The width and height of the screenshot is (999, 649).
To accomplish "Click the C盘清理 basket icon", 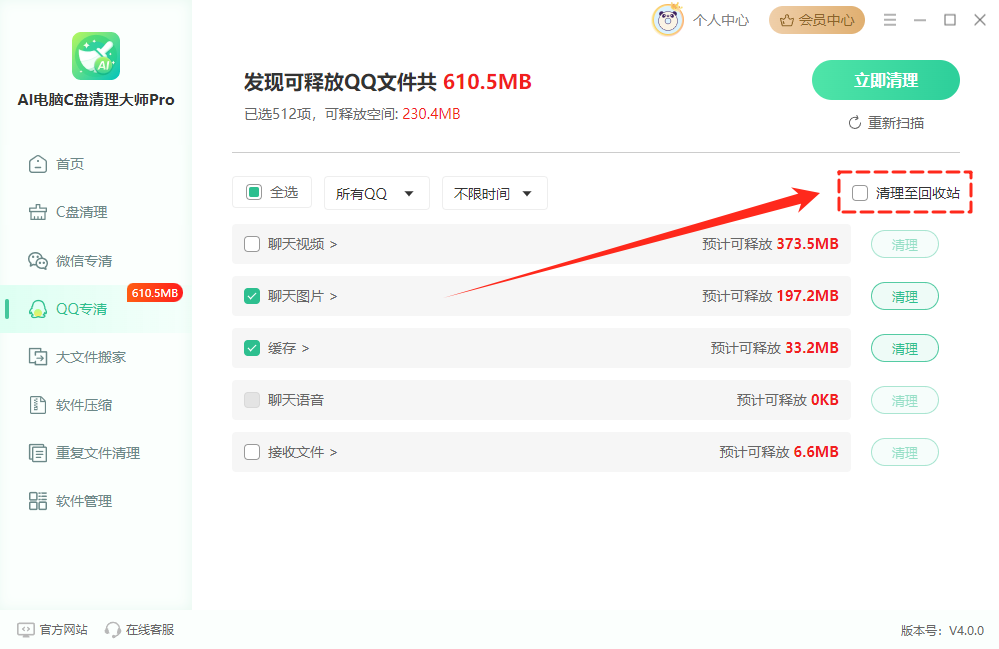I will (38, 212).
